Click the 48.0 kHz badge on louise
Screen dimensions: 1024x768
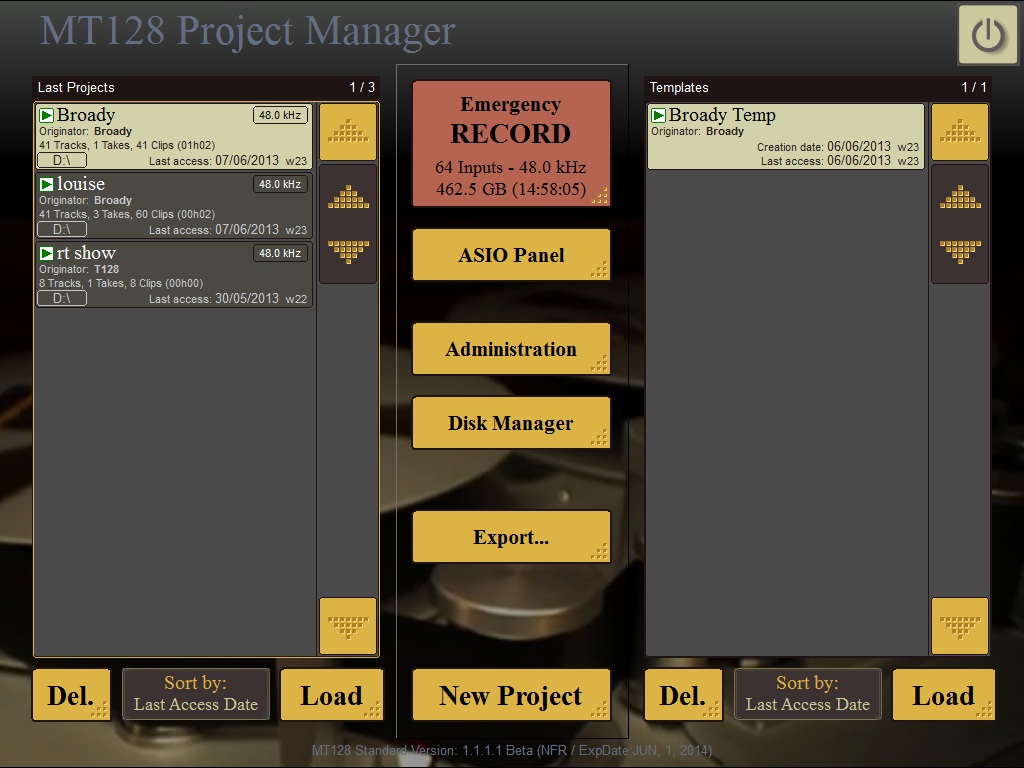pos(280,184)
